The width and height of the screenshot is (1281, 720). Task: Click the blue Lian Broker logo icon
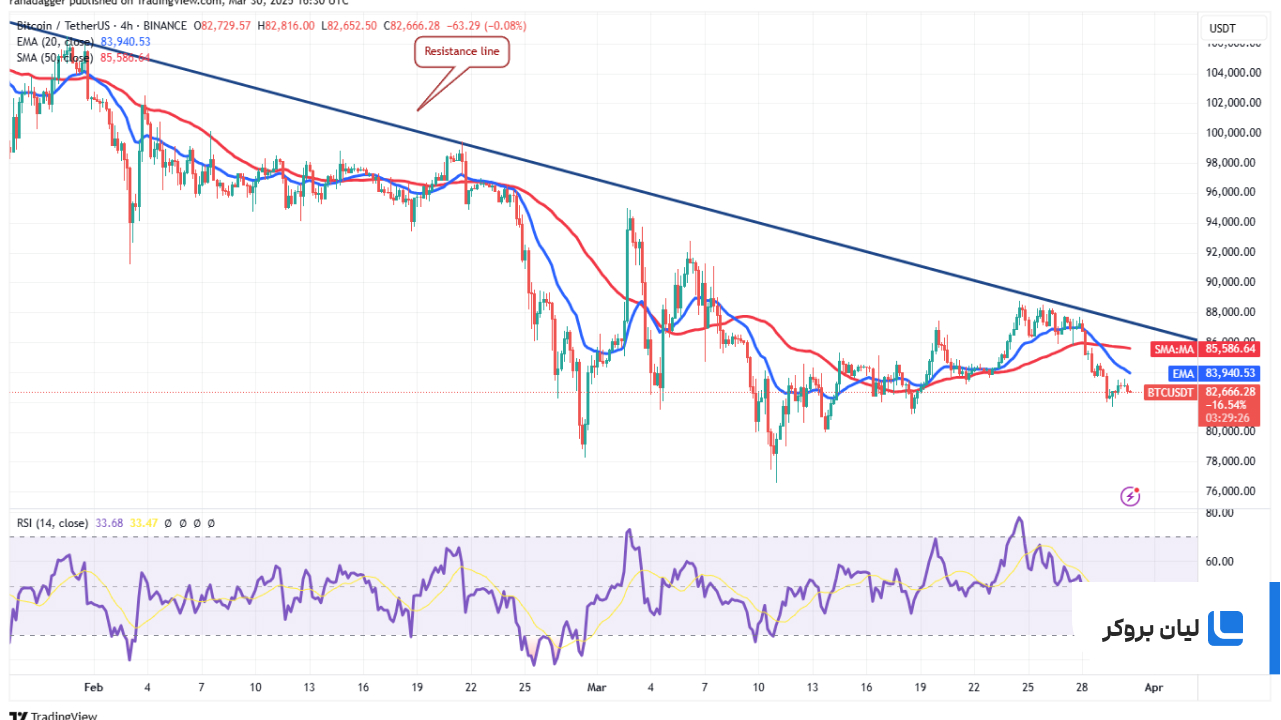1225,629
